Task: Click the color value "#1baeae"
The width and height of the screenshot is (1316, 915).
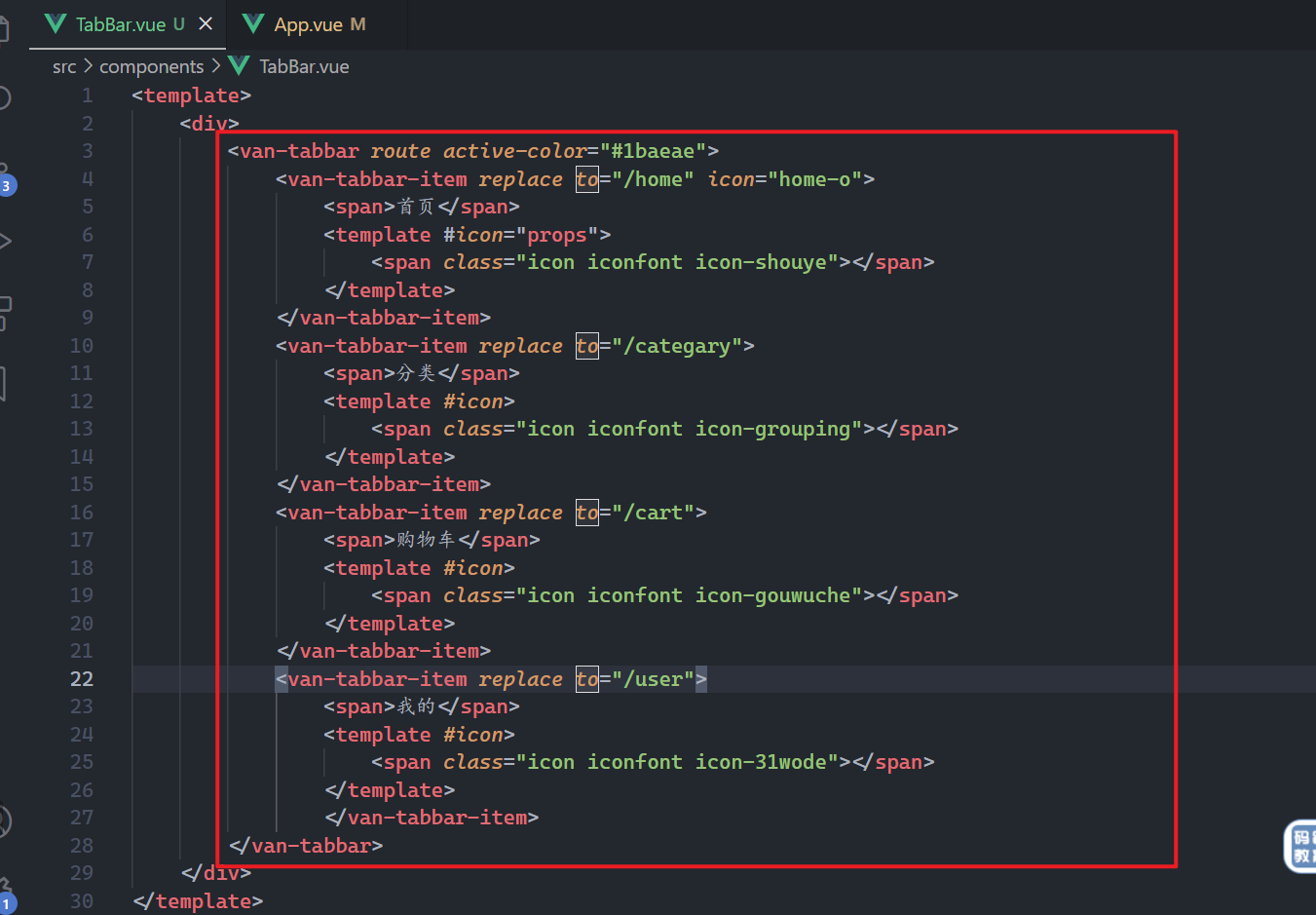Action: pos(653,151)
